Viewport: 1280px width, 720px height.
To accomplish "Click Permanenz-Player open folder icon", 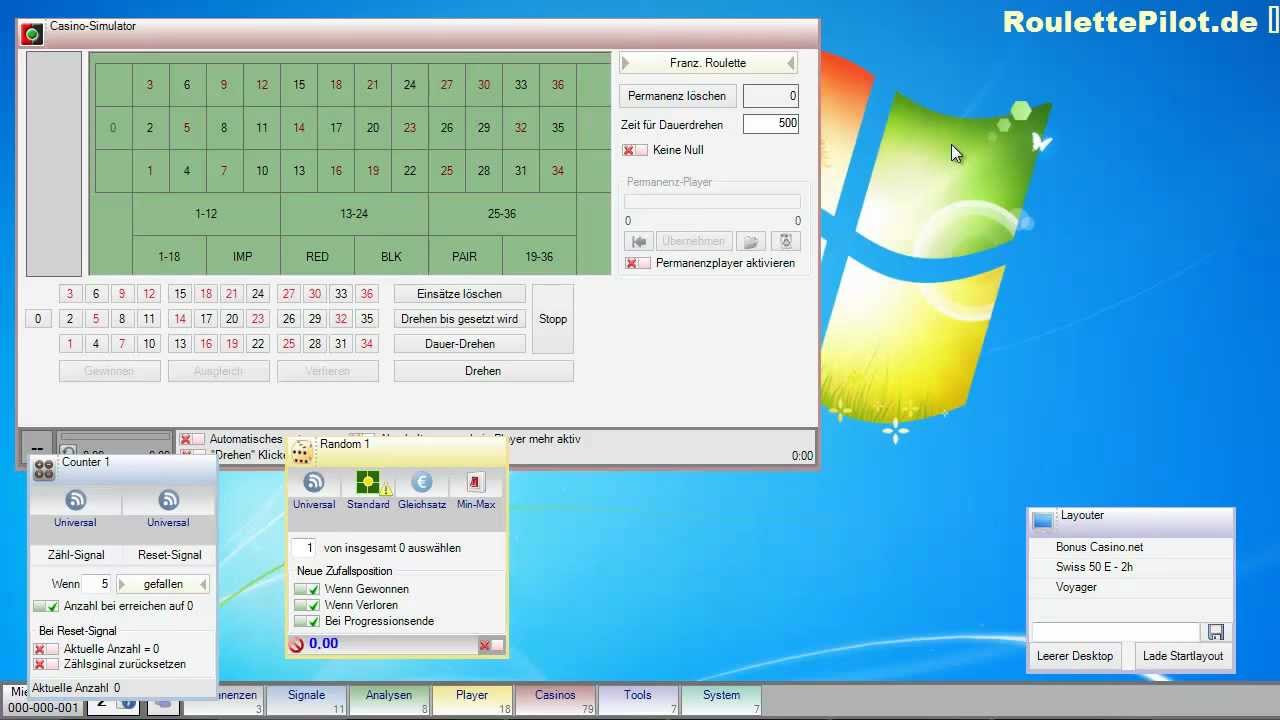I will coord(752,242).
